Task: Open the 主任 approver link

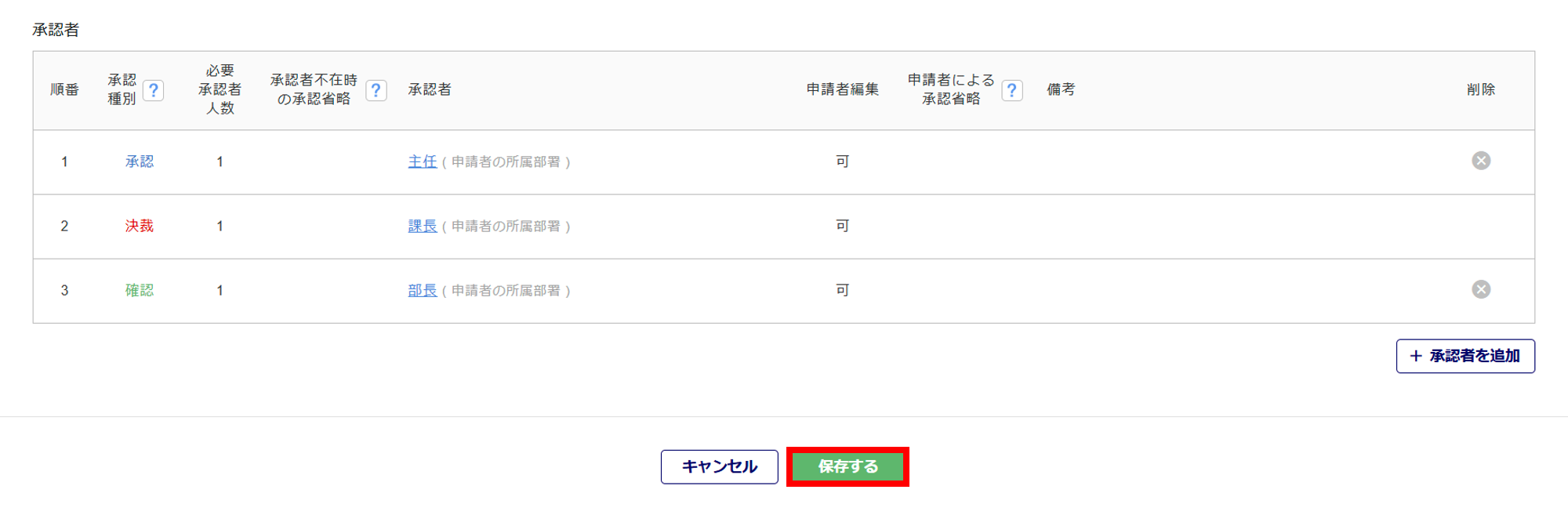Action: (x=422, y=161)
